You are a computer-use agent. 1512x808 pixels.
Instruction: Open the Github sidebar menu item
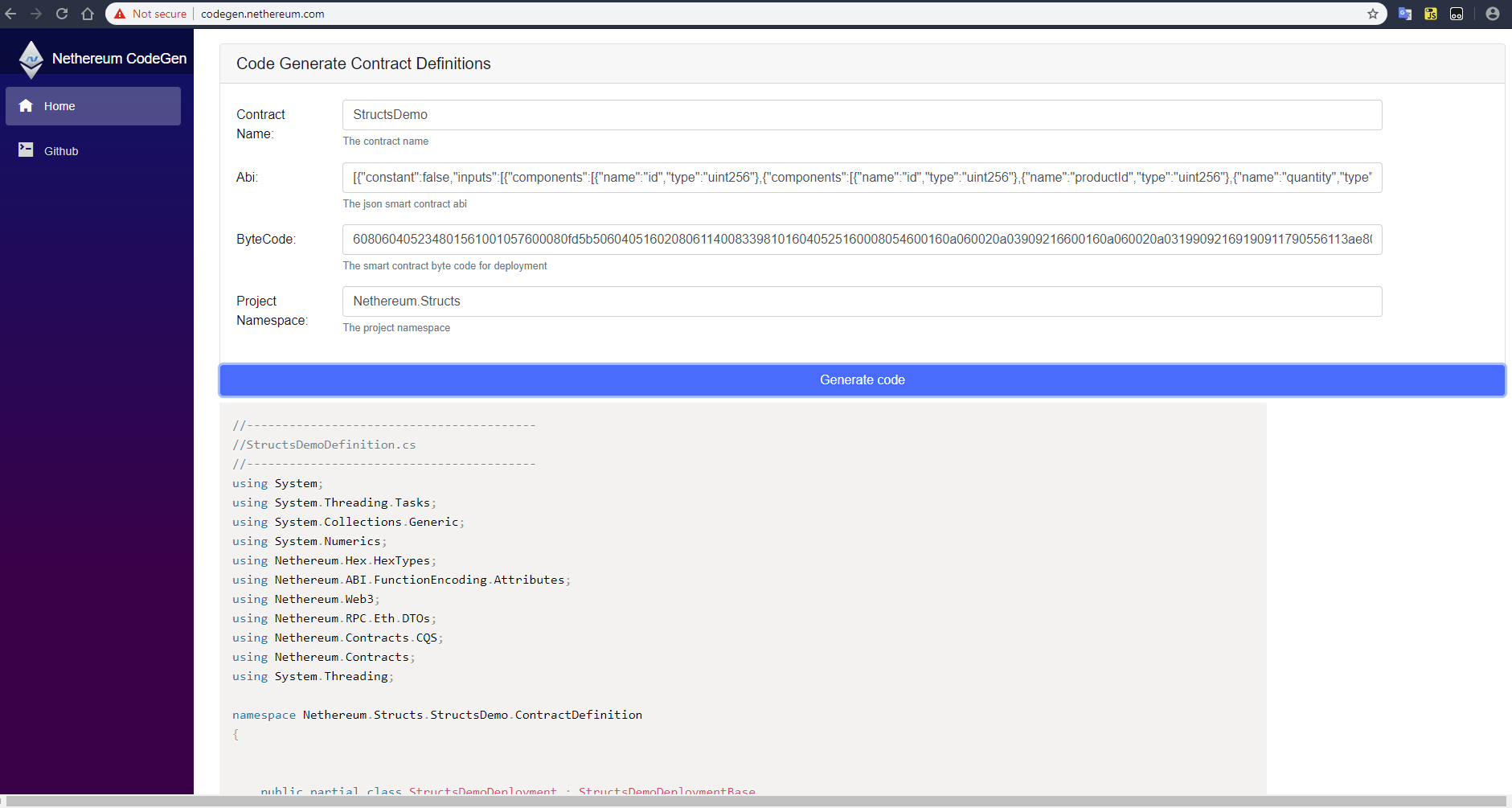pyautogui.click(x=93, y=151)
